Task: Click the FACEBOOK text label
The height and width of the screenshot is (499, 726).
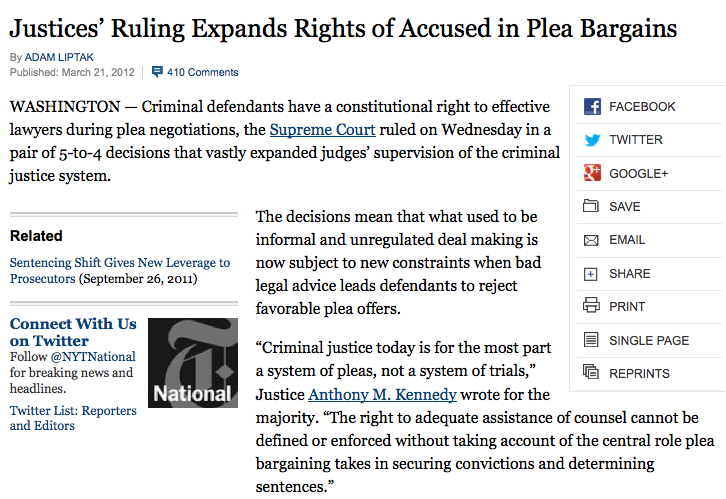Action: point(642,107)
